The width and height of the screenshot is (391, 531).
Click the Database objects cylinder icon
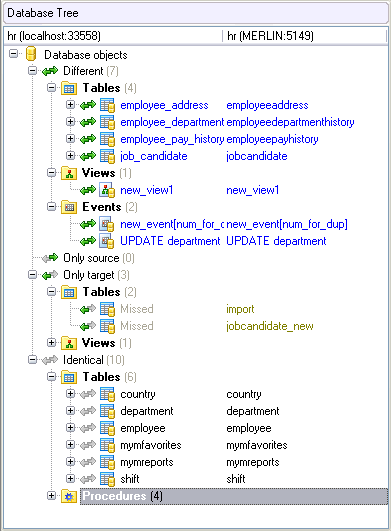pos(31,54)
